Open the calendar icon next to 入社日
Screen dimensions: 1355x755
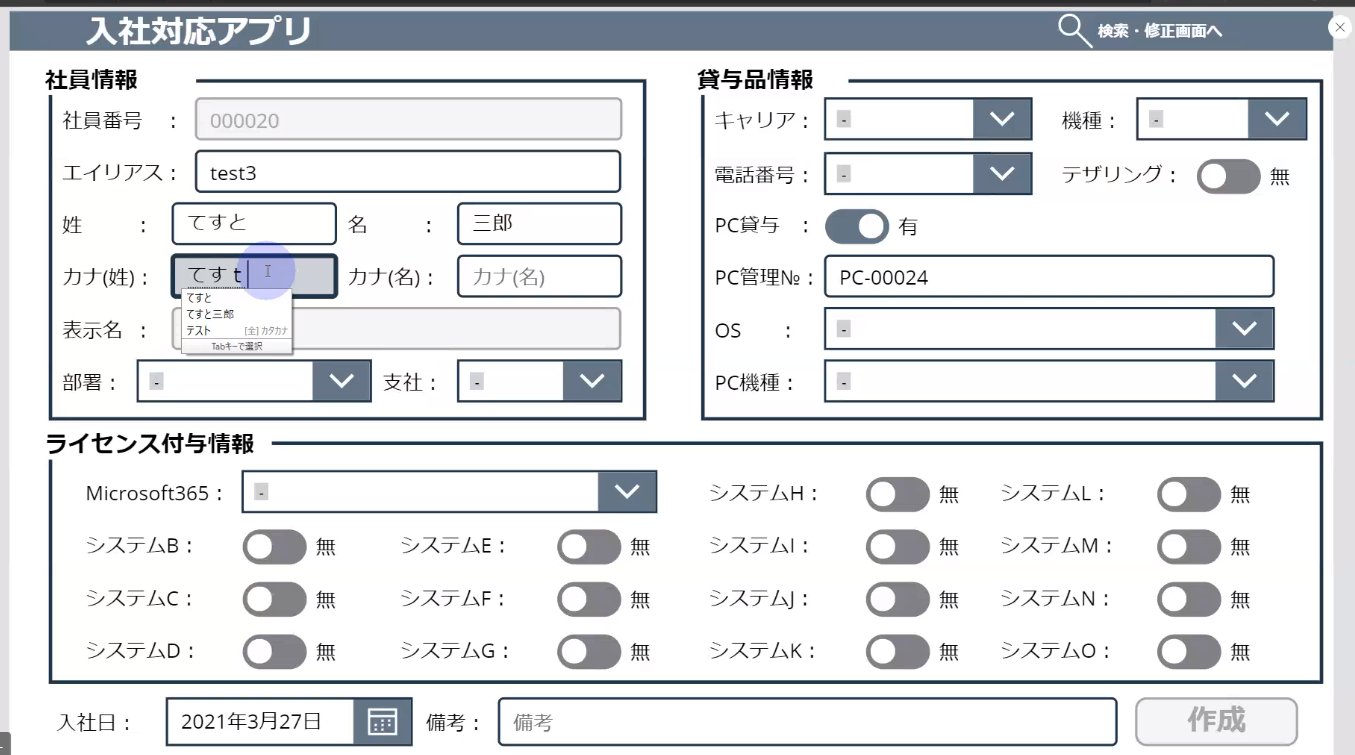(383, 721)
